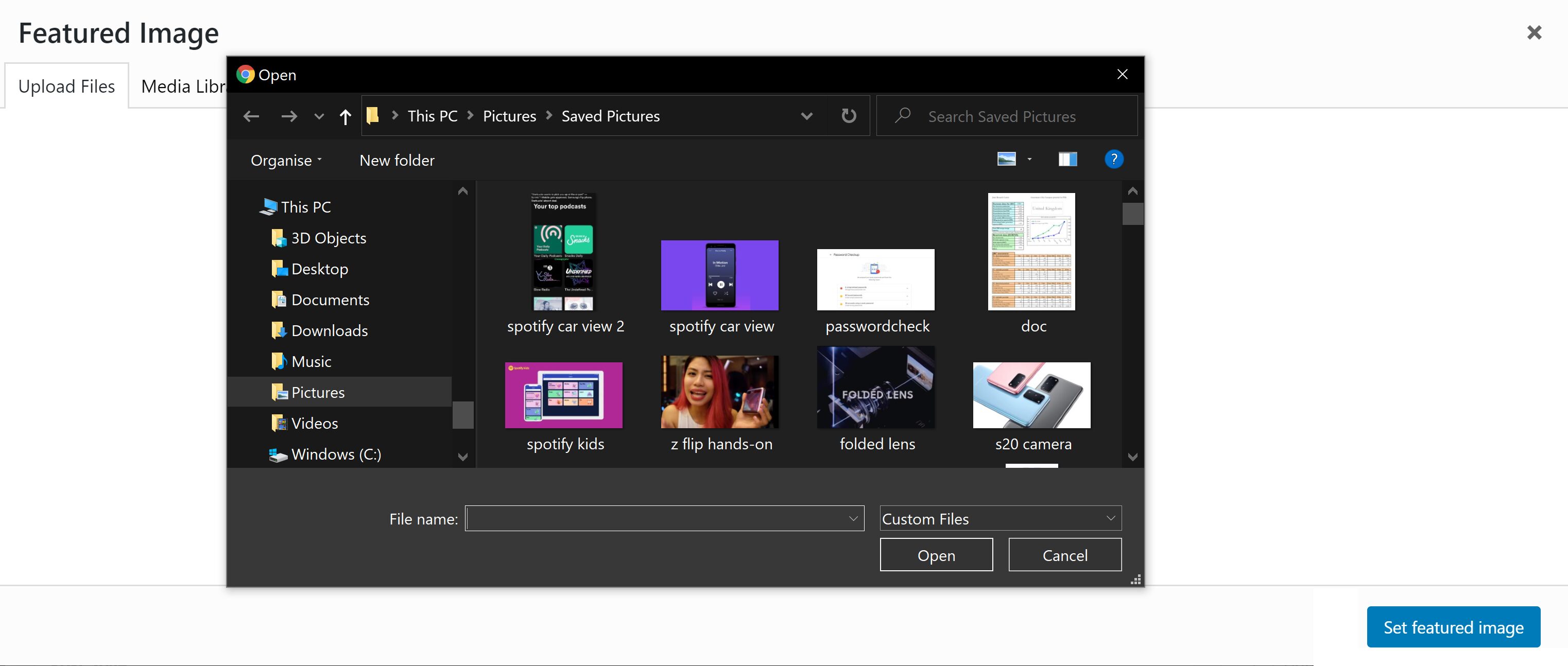Select This PC in address breadcrumb

[432, 116]
